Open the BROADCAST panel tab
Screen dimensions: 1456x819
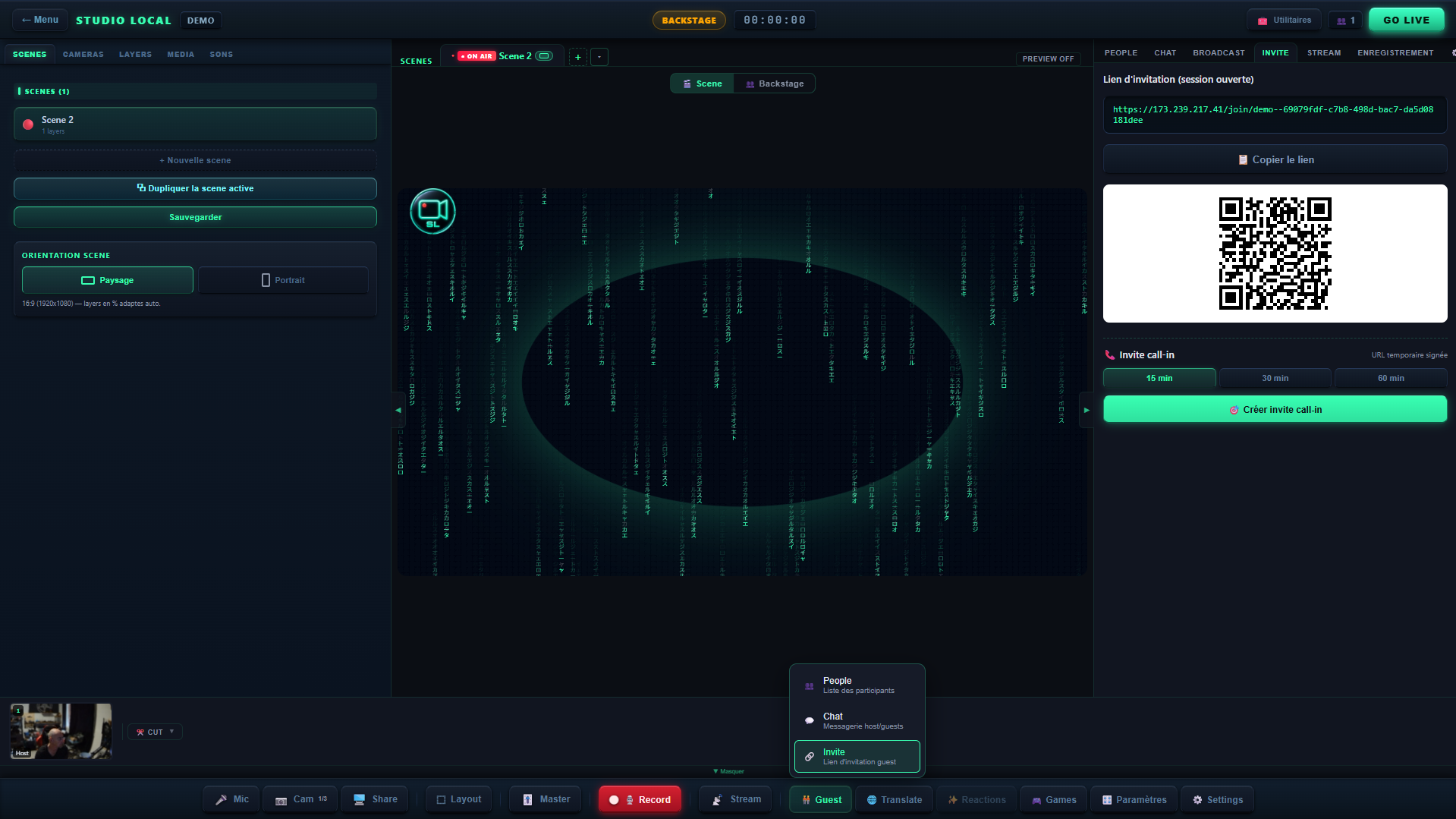click(x=1219, y=53)
